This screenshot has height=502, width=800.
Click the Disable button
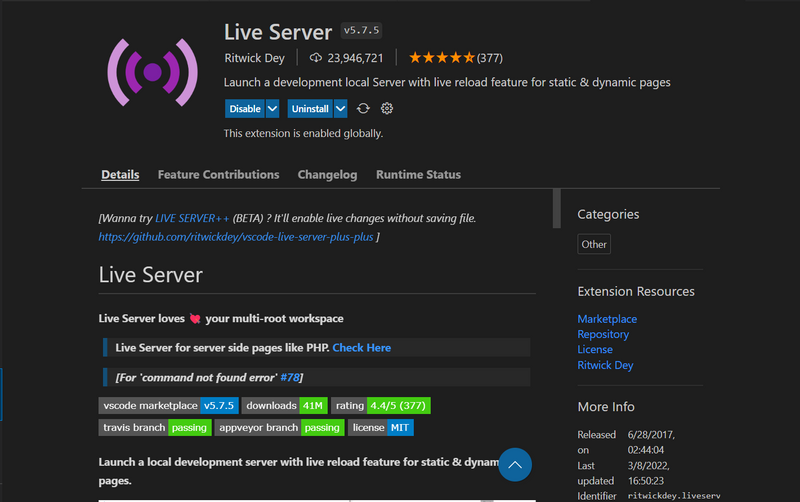245,109
